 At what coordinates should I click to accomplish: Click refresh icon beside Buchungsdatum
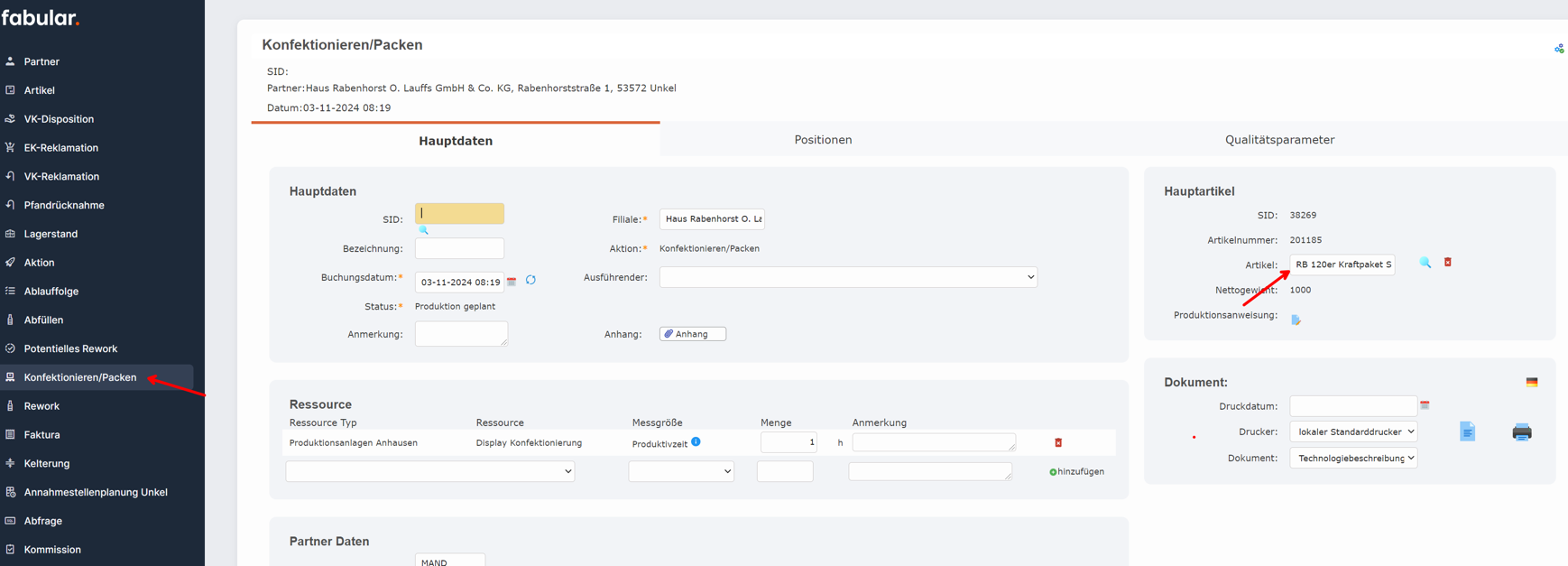point(530,281)
